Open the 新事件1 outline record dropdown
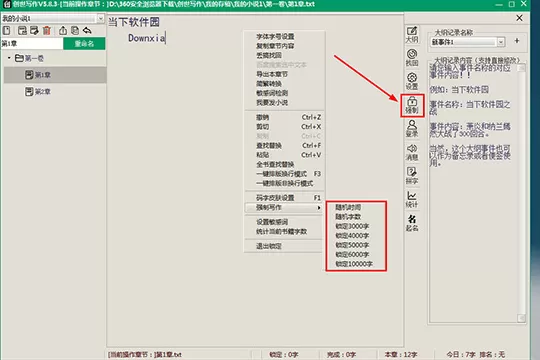 501,42
